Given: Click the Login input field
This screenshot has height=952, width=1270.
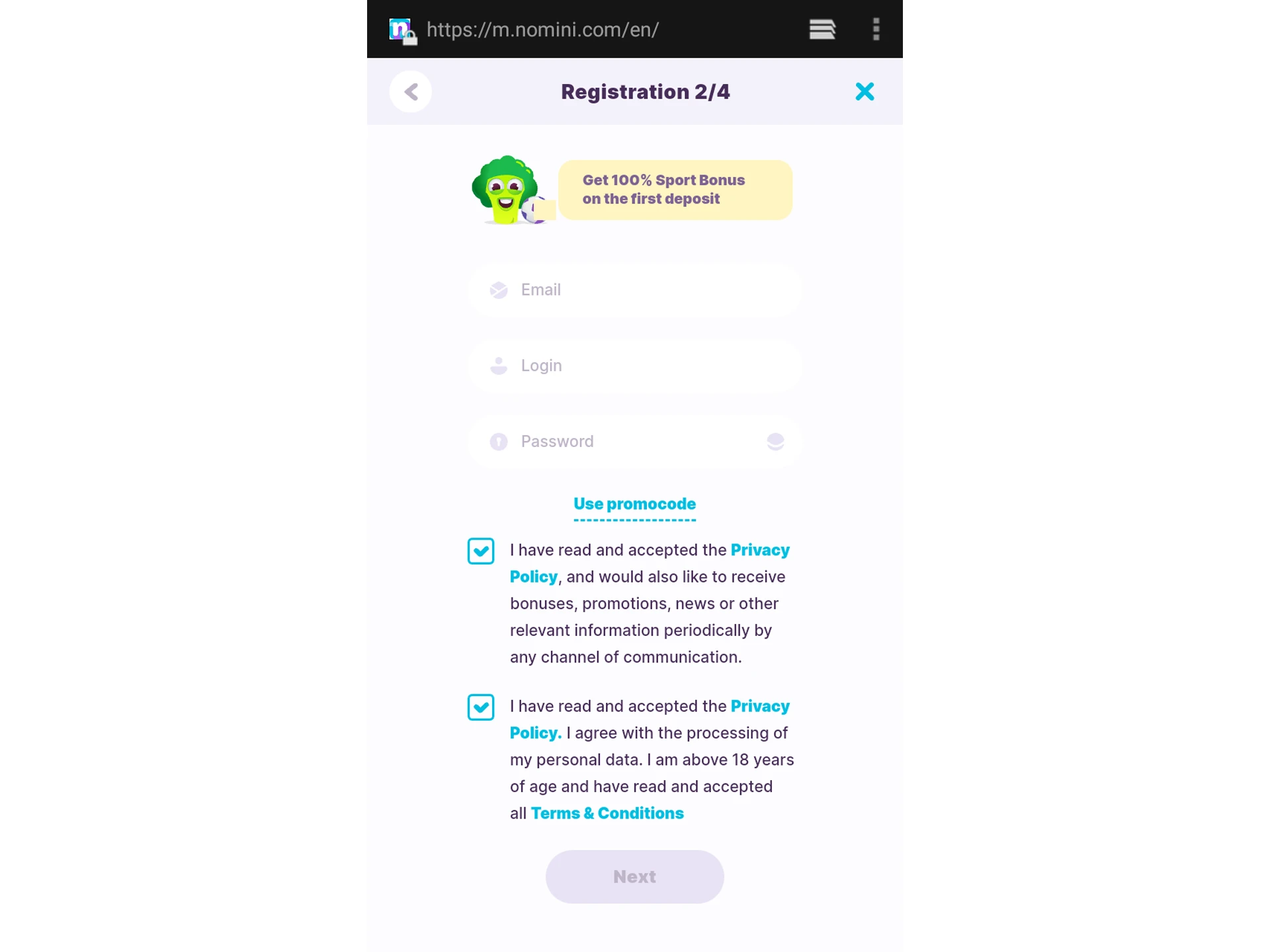Looking at the screenshot, I should click(634, 365).
